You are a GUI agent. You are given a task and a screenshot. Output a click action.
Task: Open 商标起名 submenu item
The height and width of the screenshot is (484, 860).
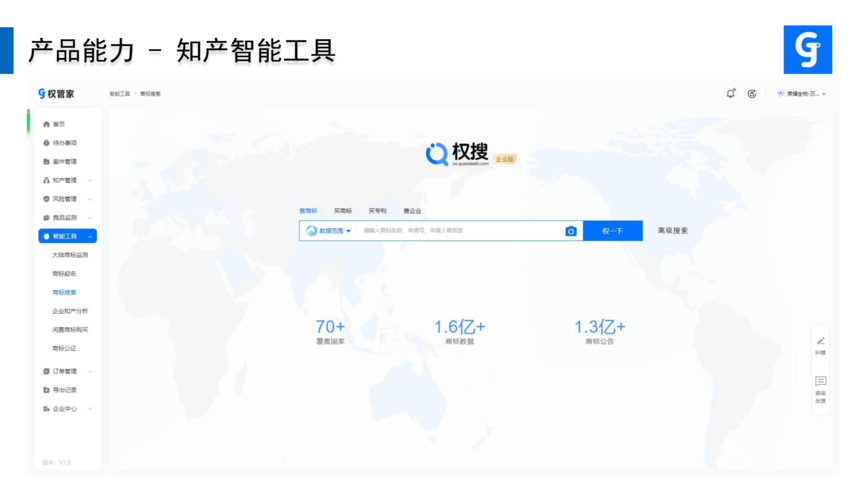coord(64,273)
